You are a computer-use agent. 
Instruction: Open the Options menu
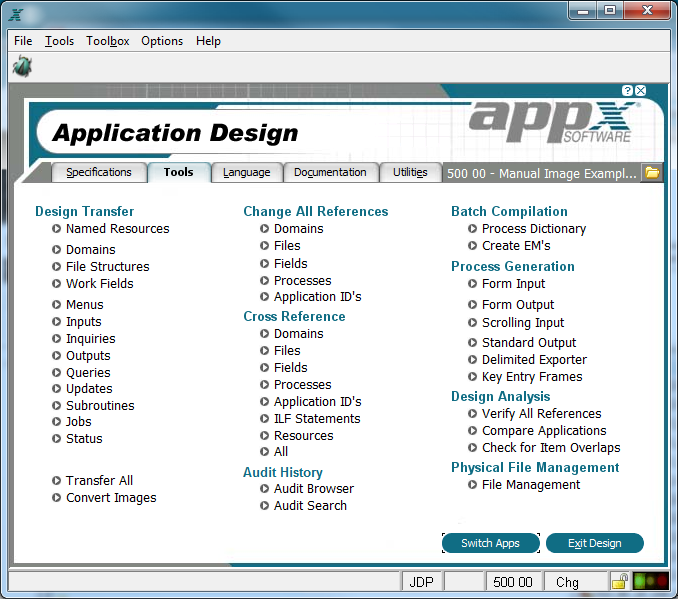pyautogui.click(x=162, y=41)
